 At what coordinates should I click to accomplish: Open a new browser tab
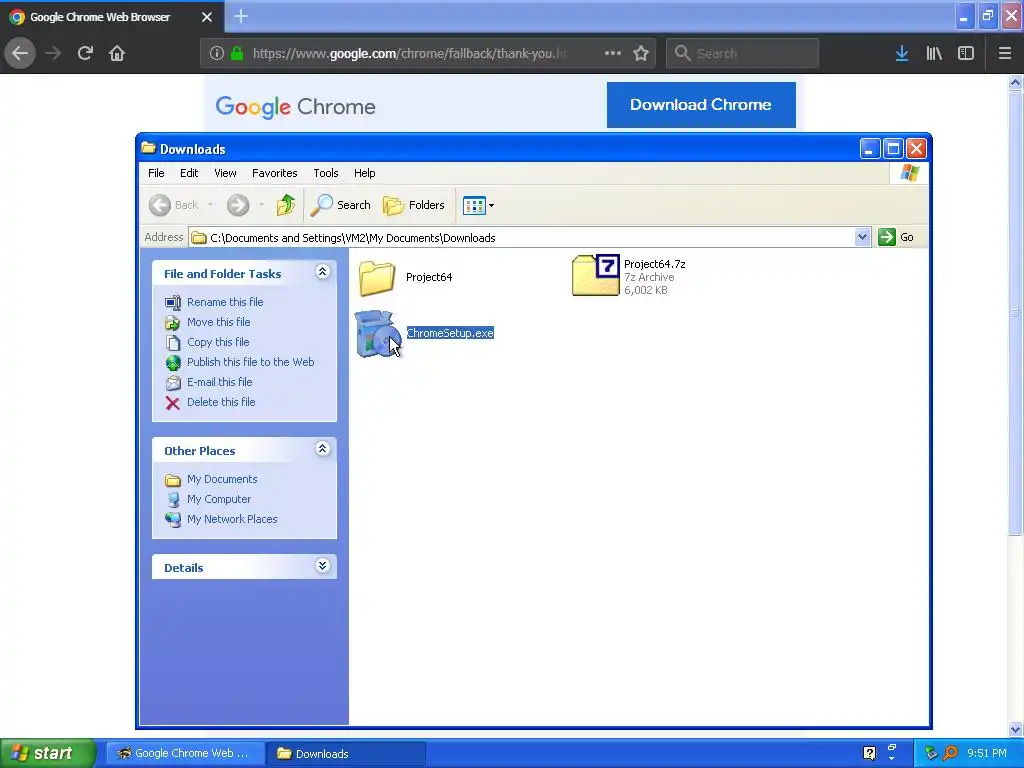(x=240, y=16)
